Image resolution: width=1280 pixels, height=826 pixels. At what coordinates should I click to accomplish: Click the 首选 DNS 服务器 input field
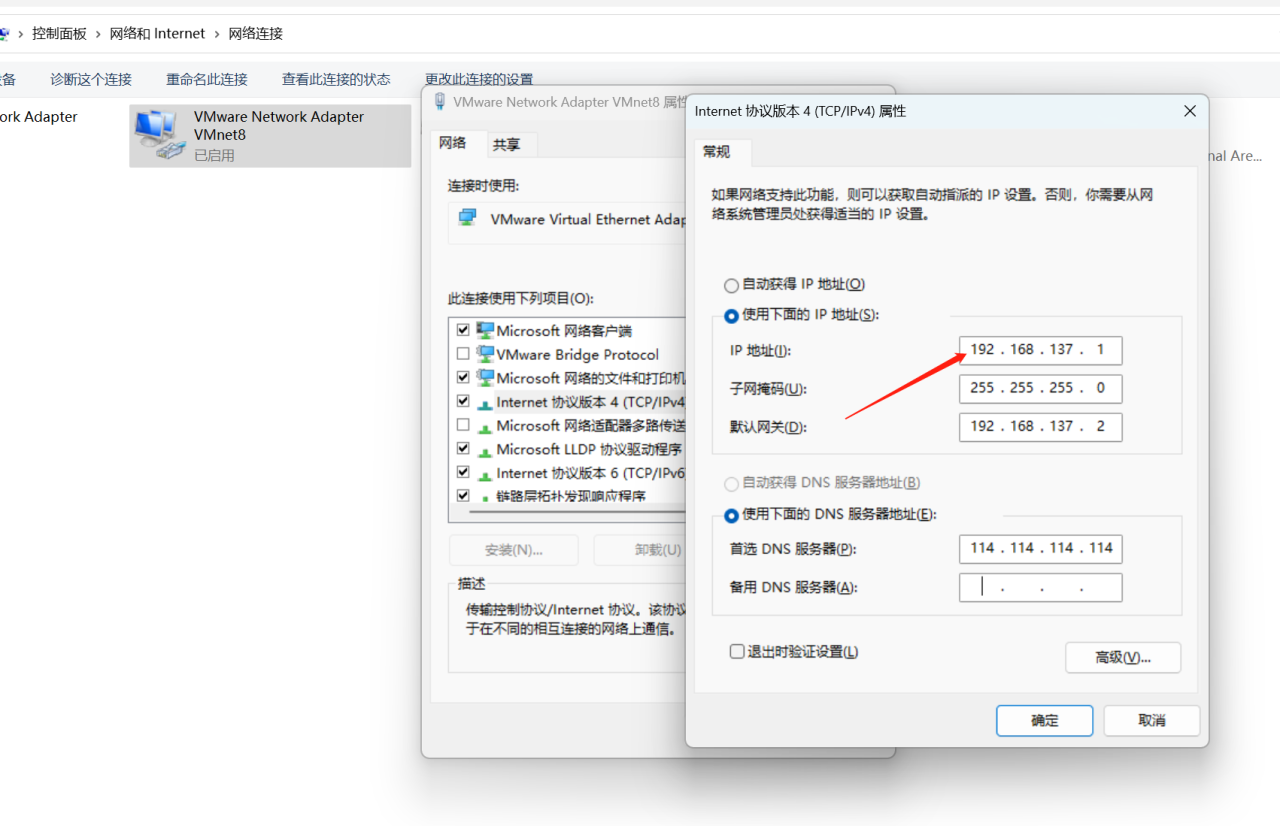click(1040, 548)
